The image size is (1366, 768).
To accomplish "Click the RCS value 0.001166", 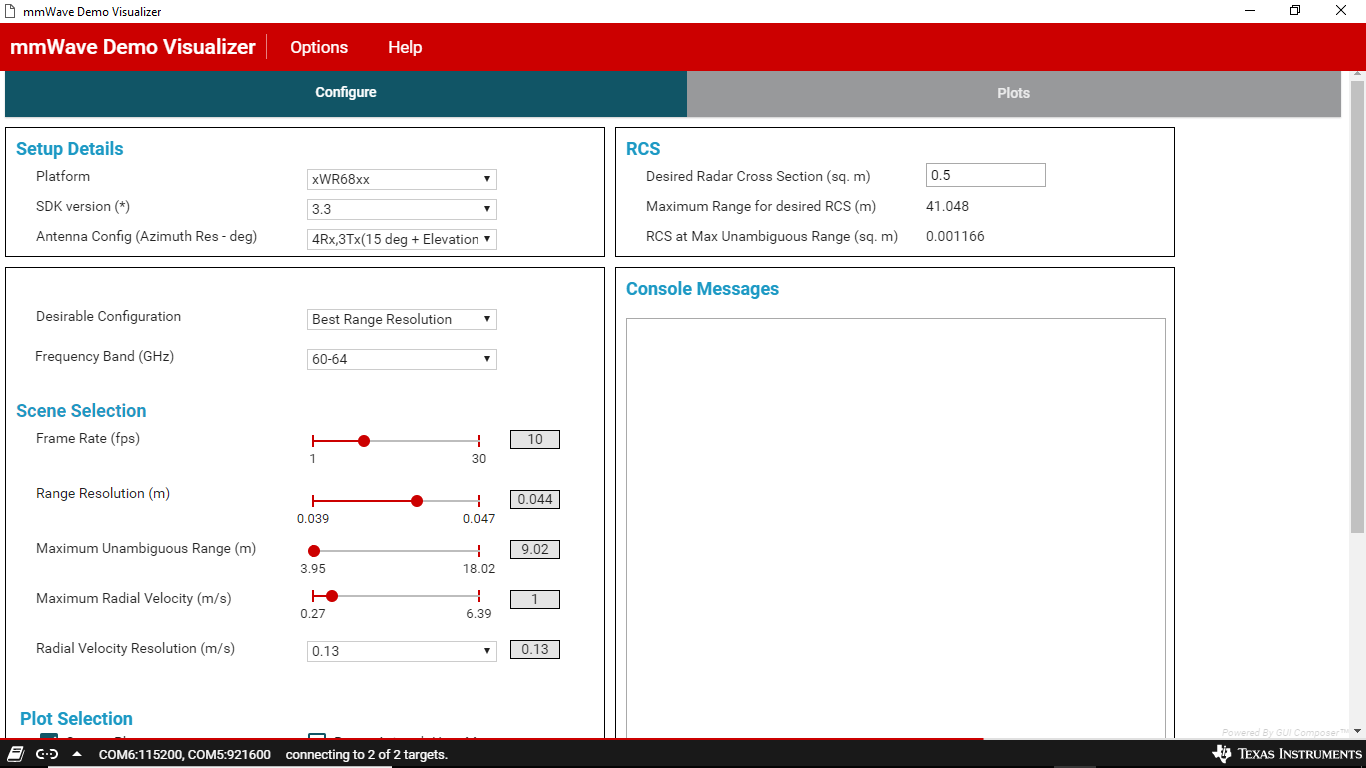I will [x=955, y=236].
